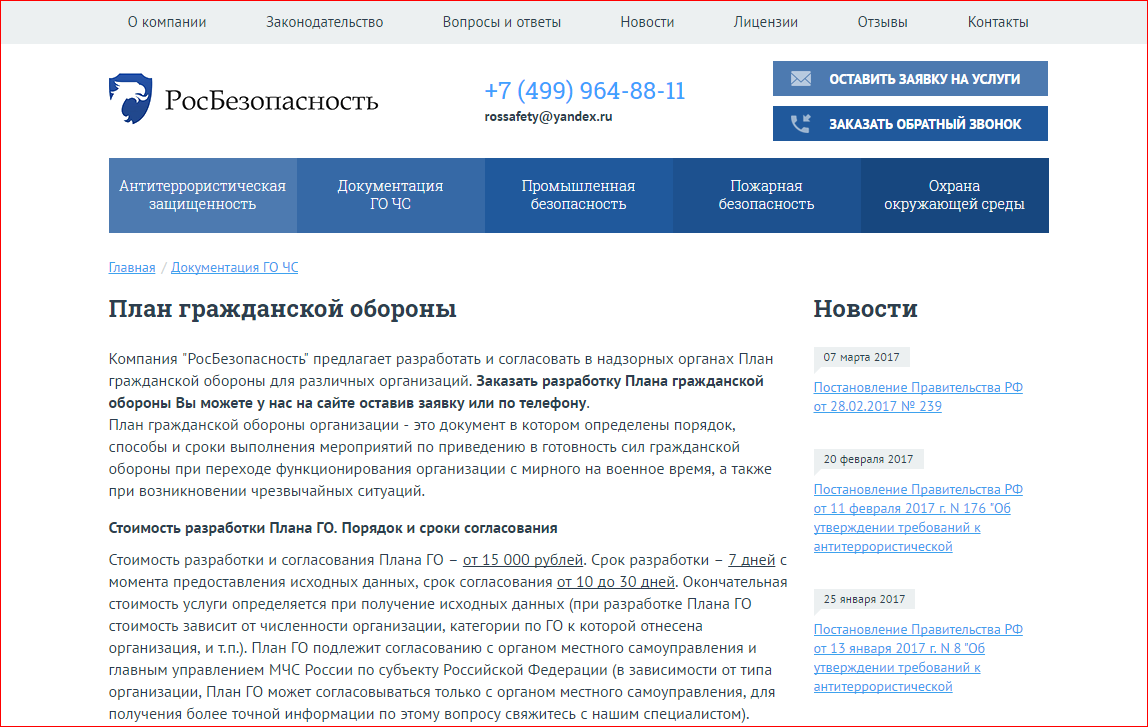Open the Лицензии menu item
The image size is (1148, 727).
point(765,22)
